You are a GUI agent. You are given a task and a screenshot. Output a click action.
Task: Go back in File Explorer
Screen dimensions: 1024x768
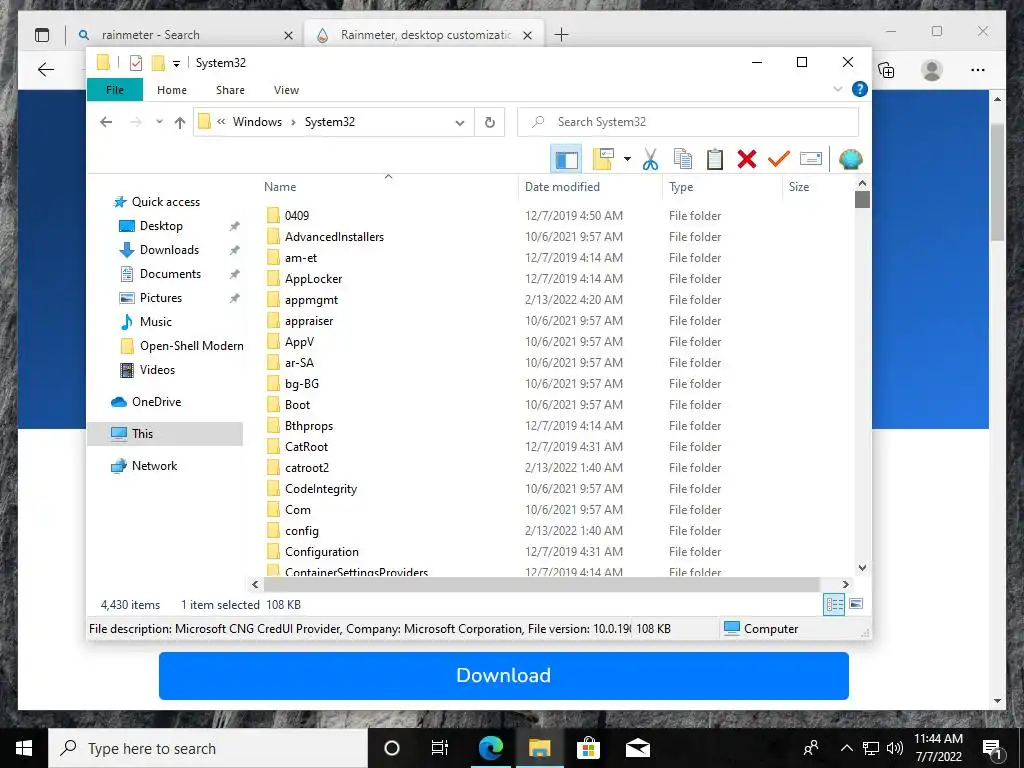106,122
